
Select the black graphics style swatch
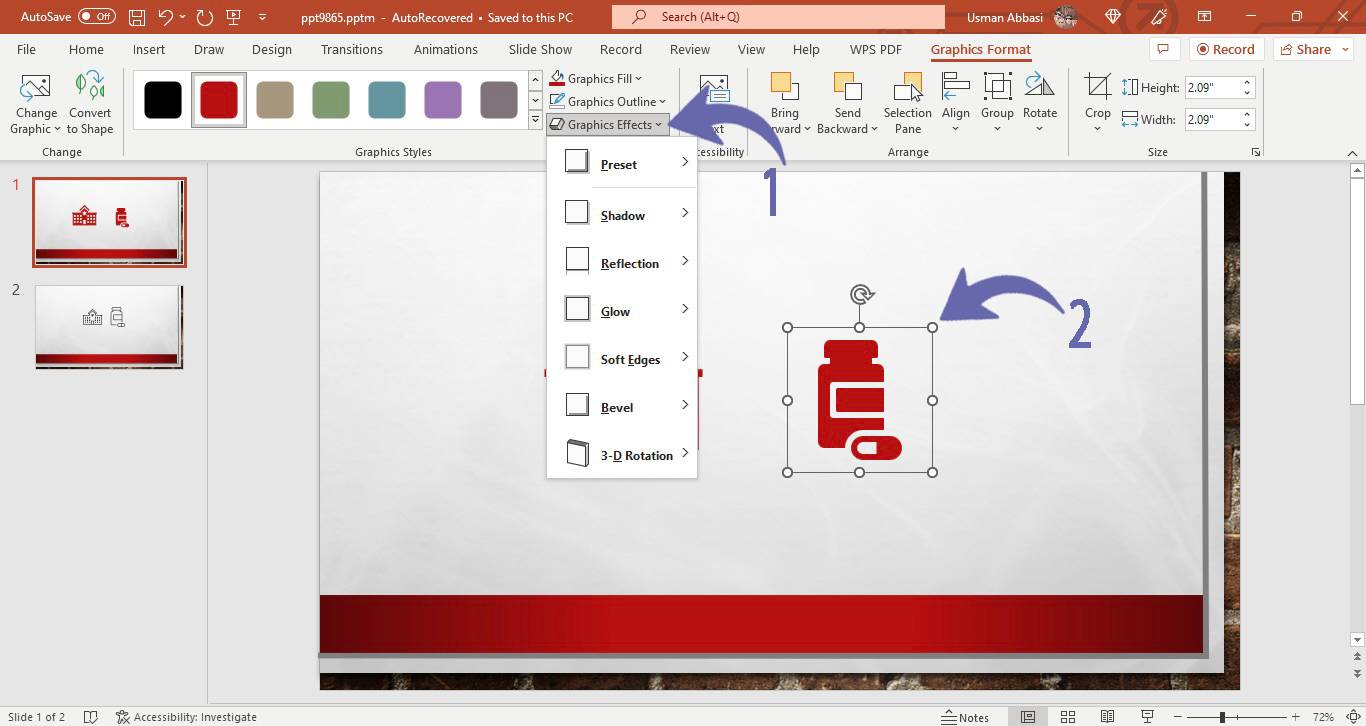pos(163,100)
